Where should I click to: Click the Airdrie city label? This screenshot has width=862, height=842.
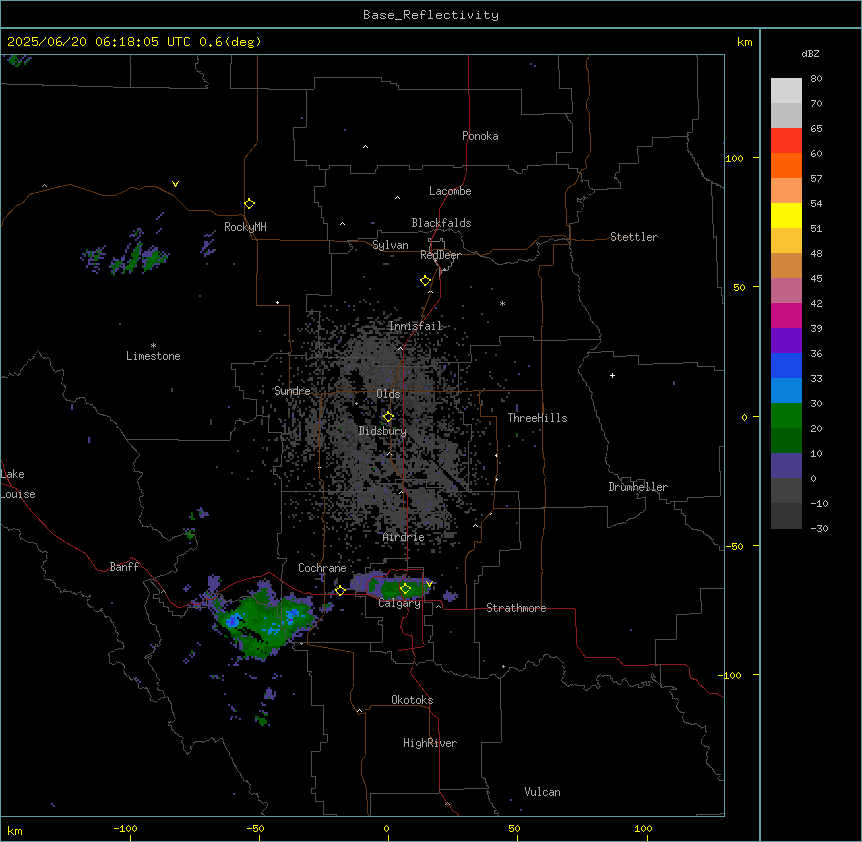tap(404, 537)
